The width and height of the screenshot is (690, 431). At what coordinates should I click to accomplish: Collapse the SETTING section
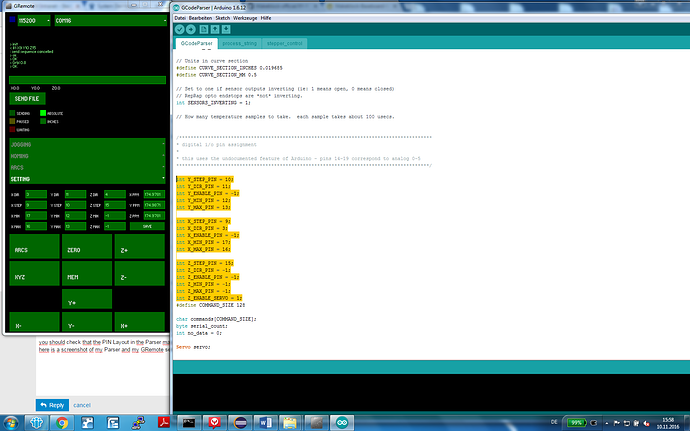(x=87, y=179)
